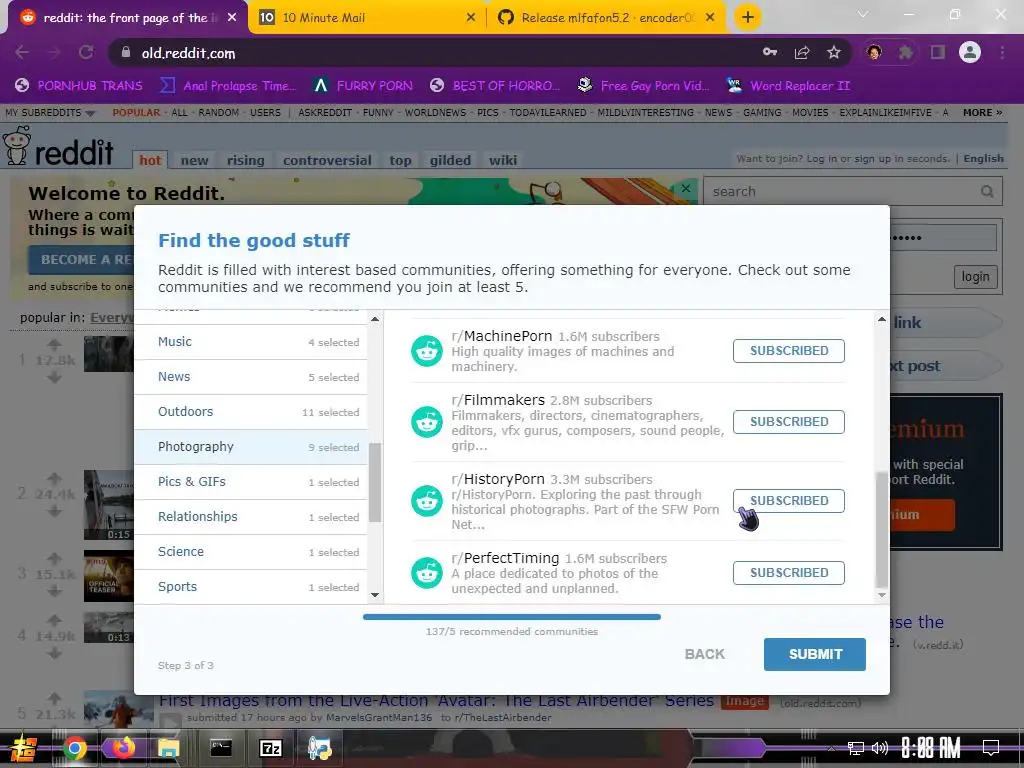Switch to the rising sorting tab
The height and width of the screenshot is (768, 1024).
[246, 160]
